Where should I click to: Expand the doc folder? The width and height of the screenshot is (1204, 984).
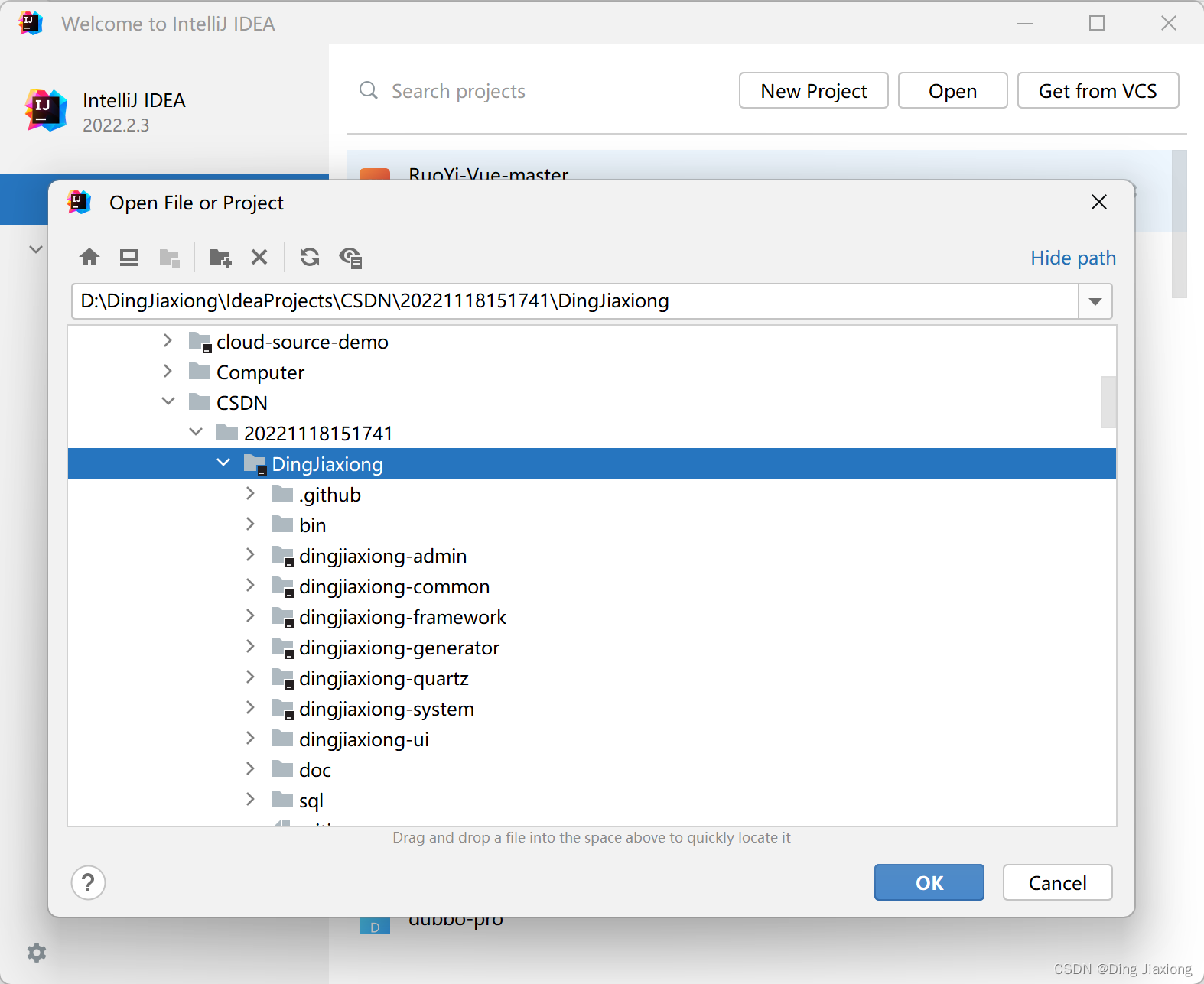pyautogui.click(x=250, y=769)
